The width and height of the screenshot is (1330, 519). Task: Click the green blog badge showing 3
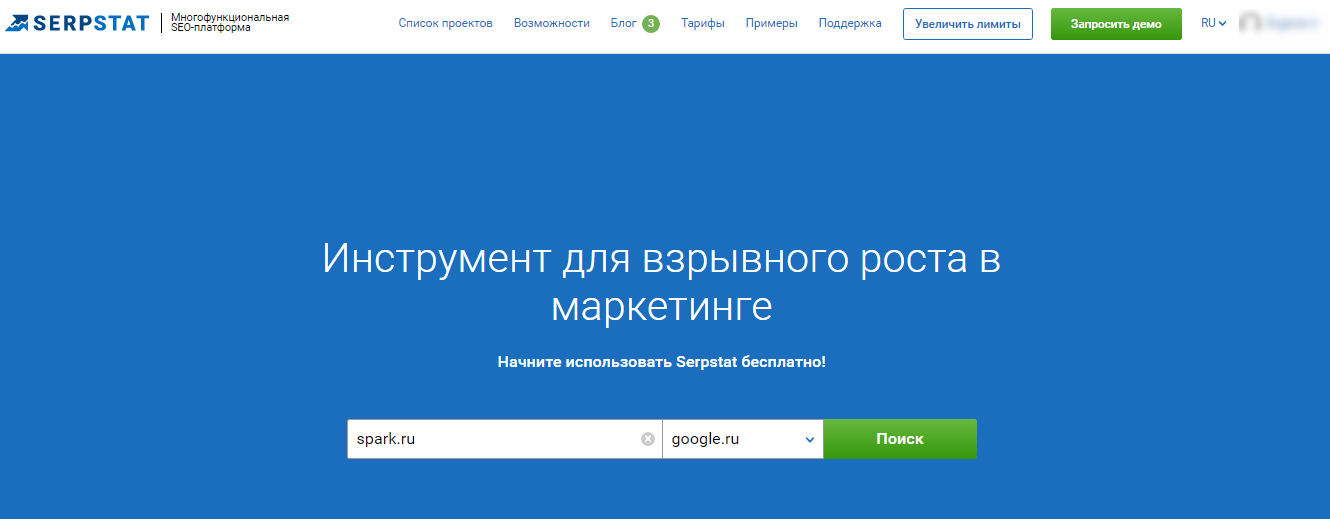pyautogui.click(x=651, y=23)
